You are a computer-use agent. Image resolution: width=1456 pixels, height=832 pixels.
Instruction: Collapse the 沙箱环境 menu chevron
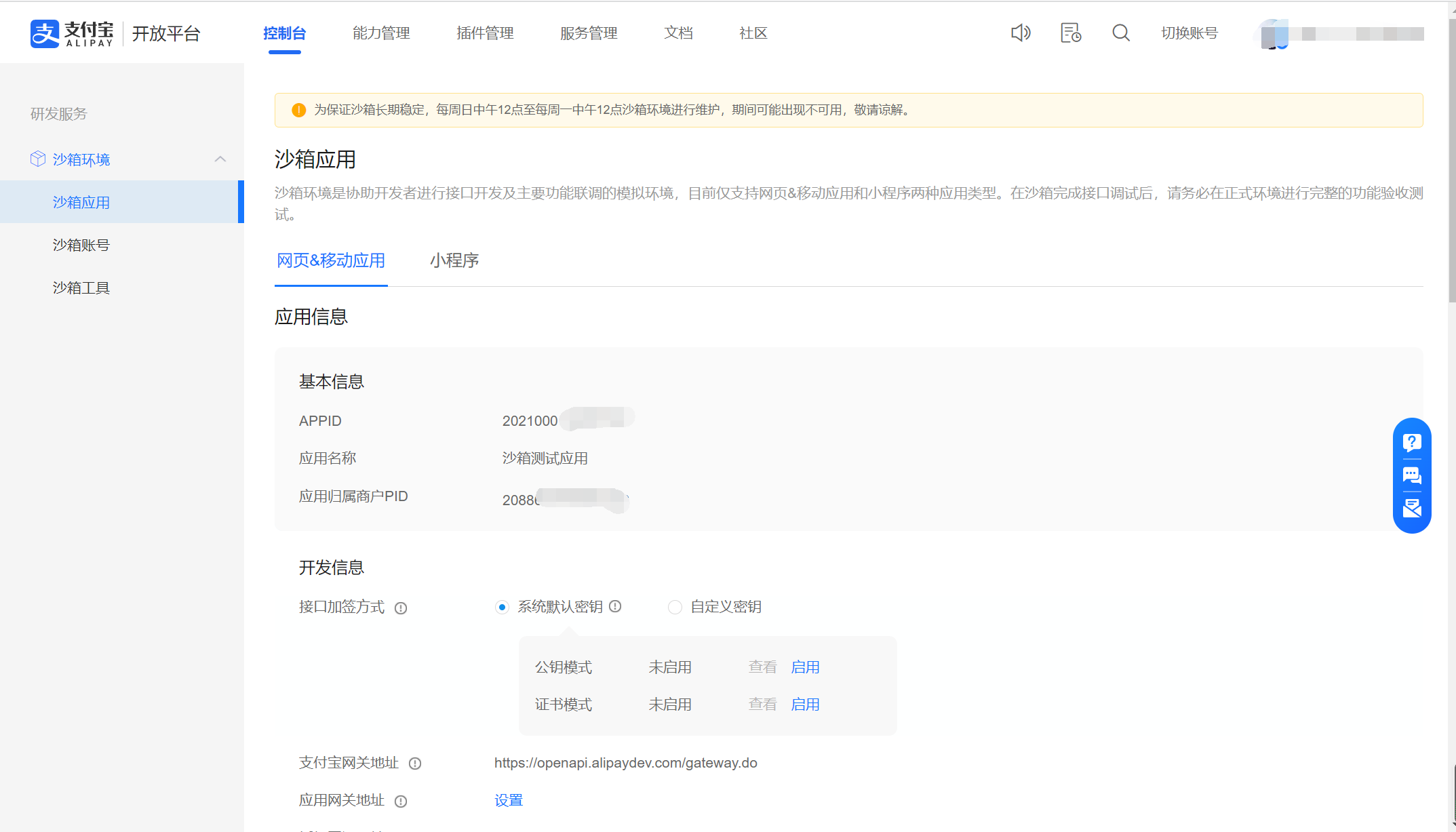pyautogui.click(x=220, y=159)
